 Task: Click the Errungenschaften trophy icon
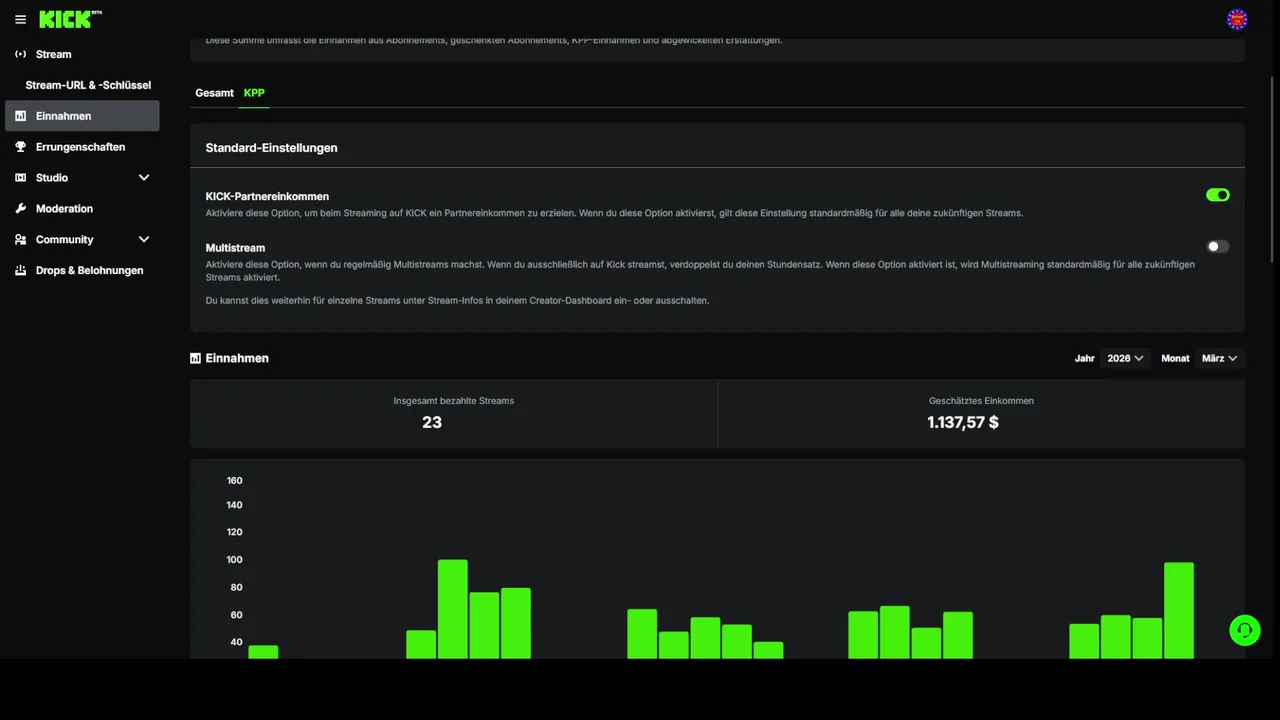click(21, 147)
